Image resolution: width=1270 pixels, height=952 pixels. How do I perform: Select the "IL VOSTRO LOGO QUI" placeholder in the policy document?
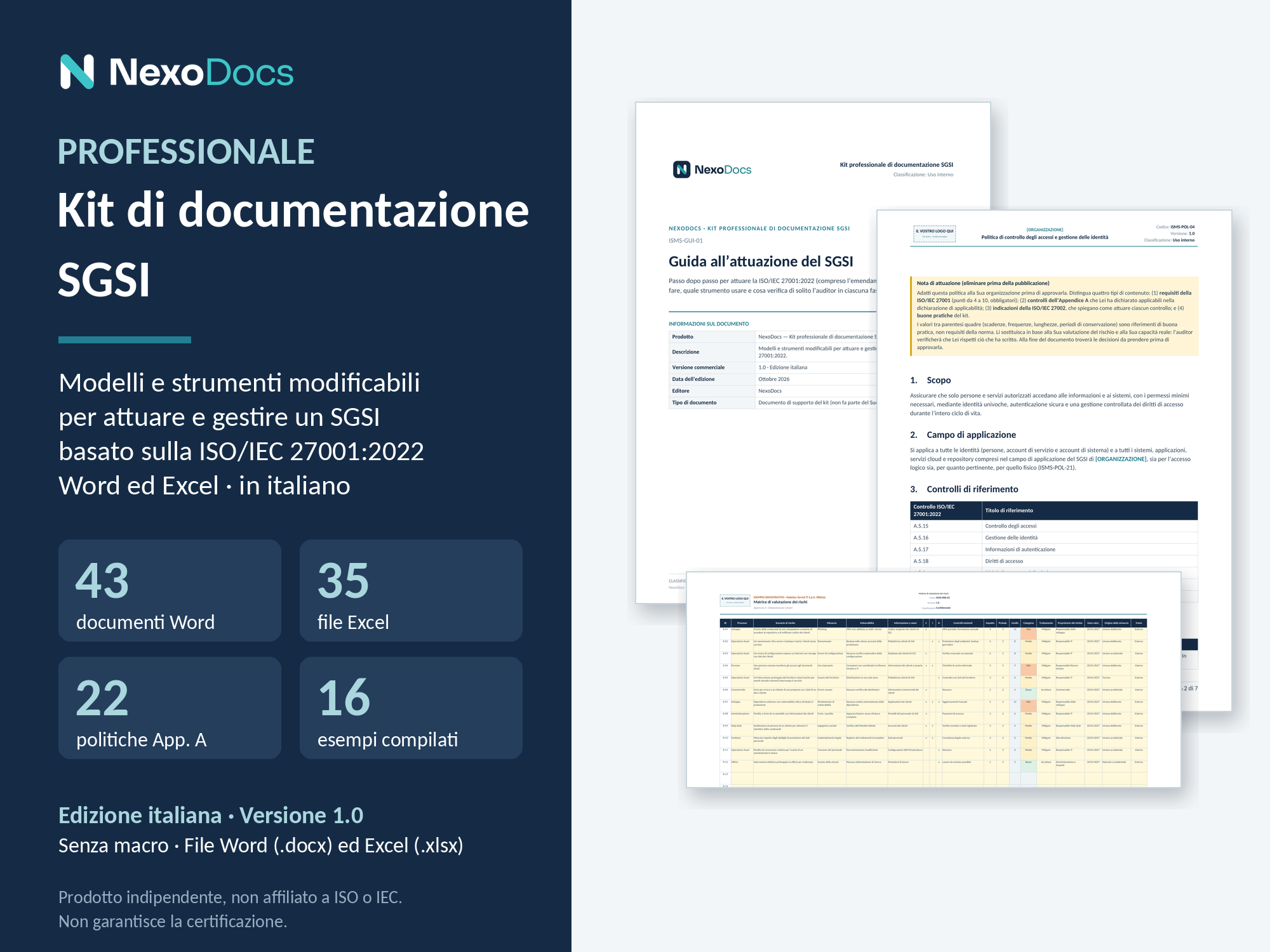[934, 234]
